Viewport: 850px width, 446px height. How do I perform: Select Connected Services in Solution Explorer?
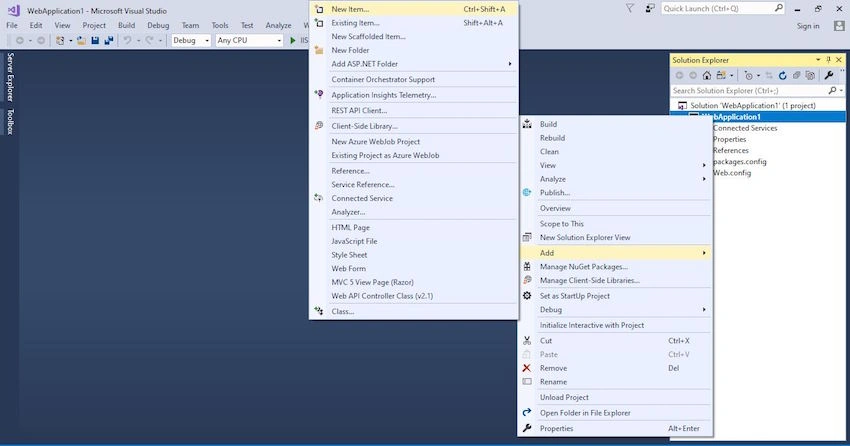[745, 128]
